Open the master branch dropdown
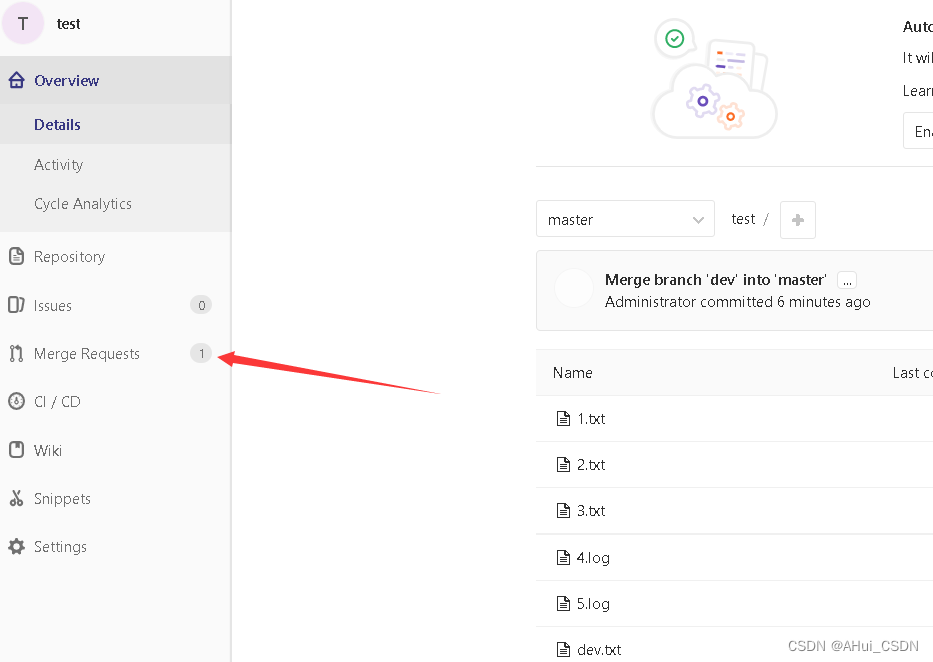933x662 pixels. tap(625, 220)
